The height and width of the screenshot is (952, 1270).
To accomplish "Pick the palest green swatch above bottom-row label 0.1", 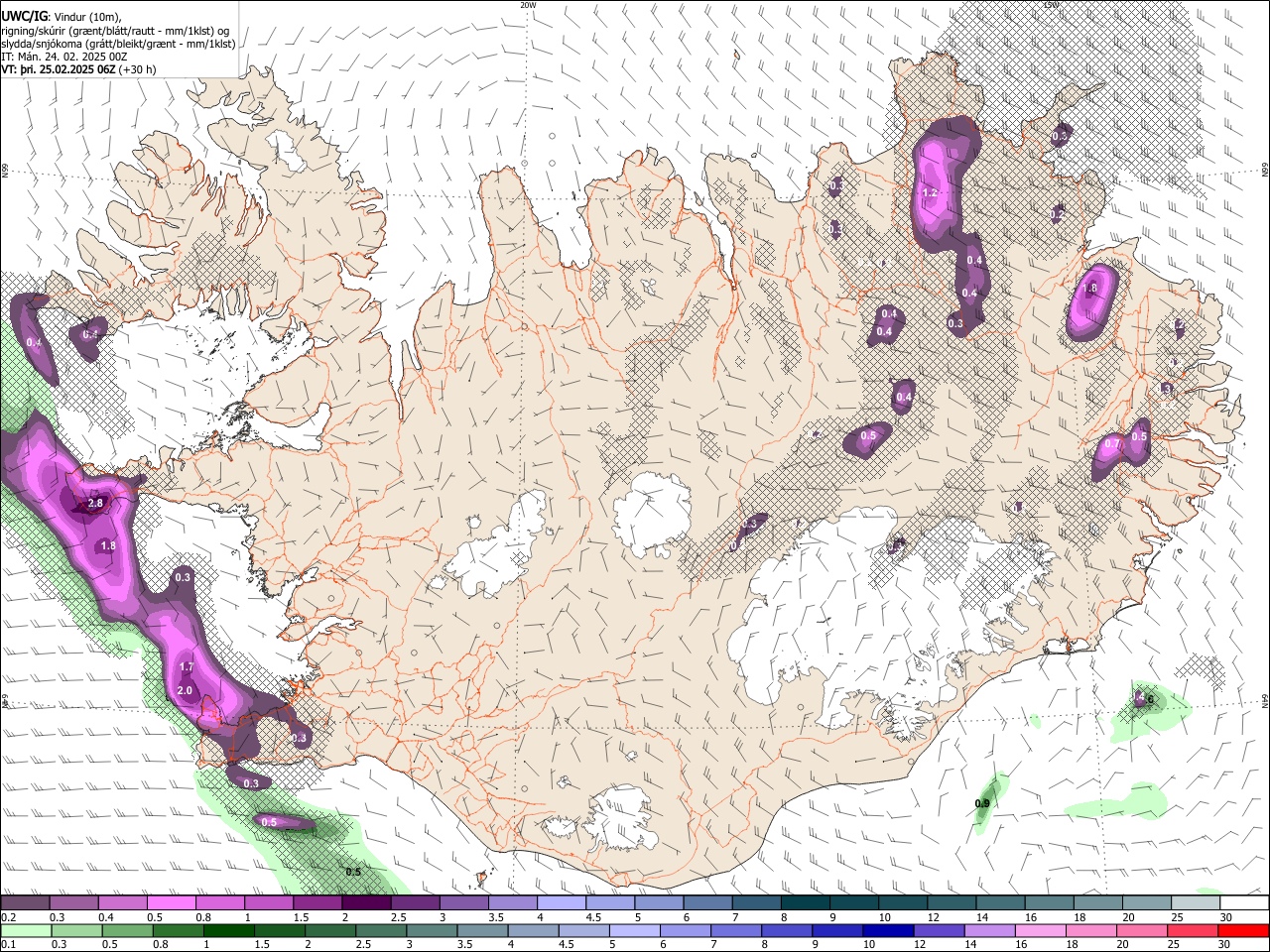I will (x=25, y=931).
